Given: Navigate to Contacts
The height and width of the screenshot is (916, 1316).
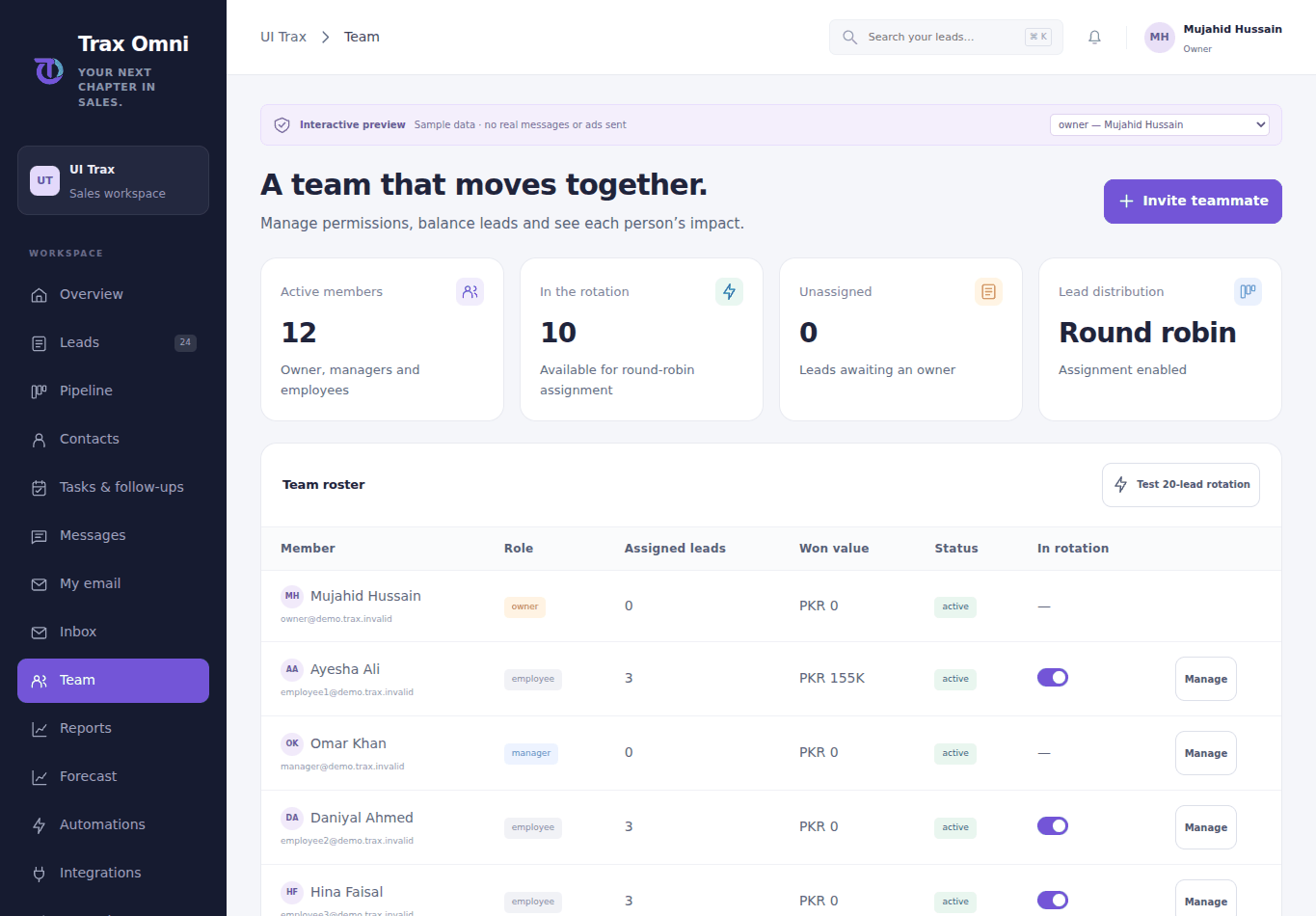Looking at the screenshot, I should click(x=113, y=440).
